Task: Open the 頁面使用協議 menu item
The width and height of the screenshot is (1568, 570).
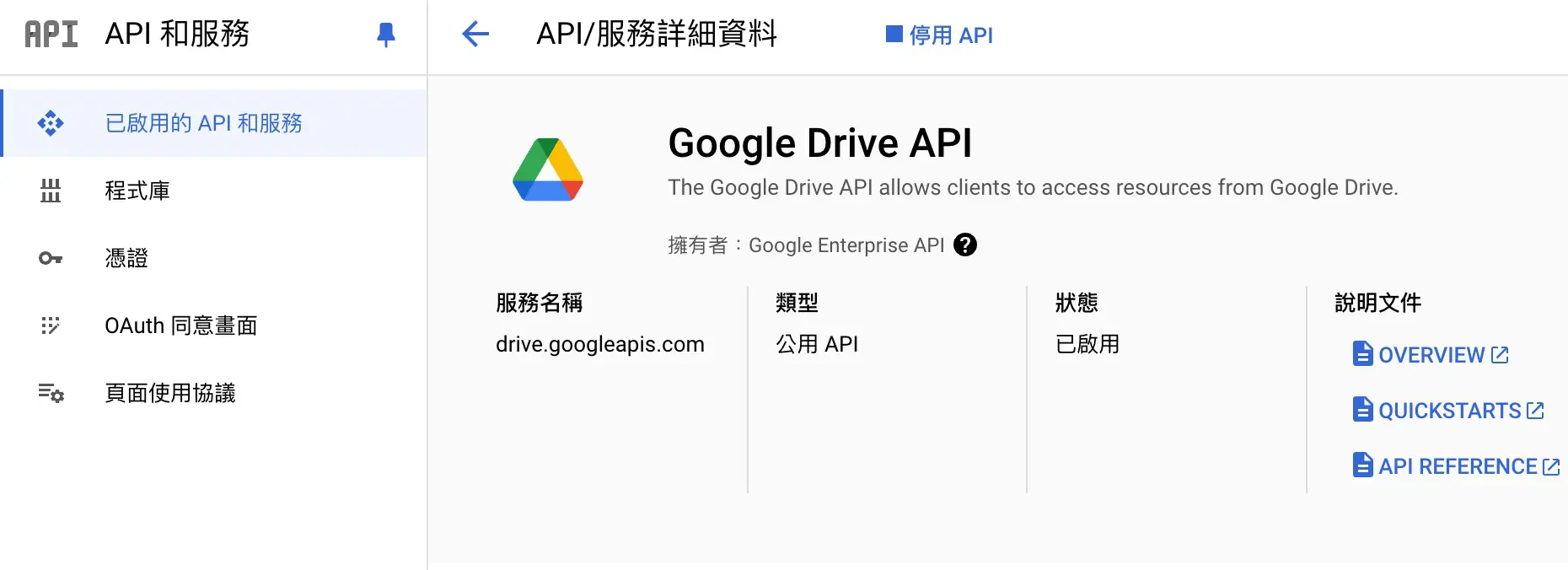Action: [213, 393]
